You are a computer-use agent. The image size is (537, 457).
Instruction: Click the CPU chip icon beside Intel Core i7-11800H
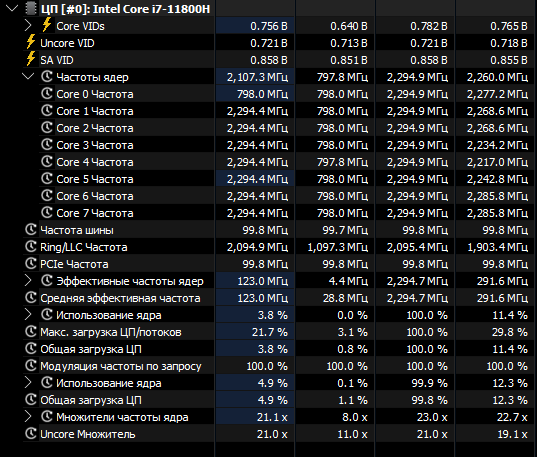31,9
